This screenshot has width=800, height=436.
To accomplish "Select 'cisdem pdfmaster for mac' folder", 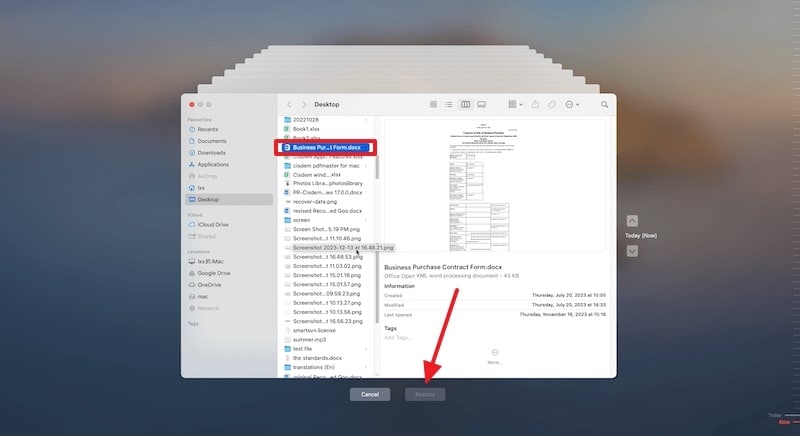I will point(326,166).
